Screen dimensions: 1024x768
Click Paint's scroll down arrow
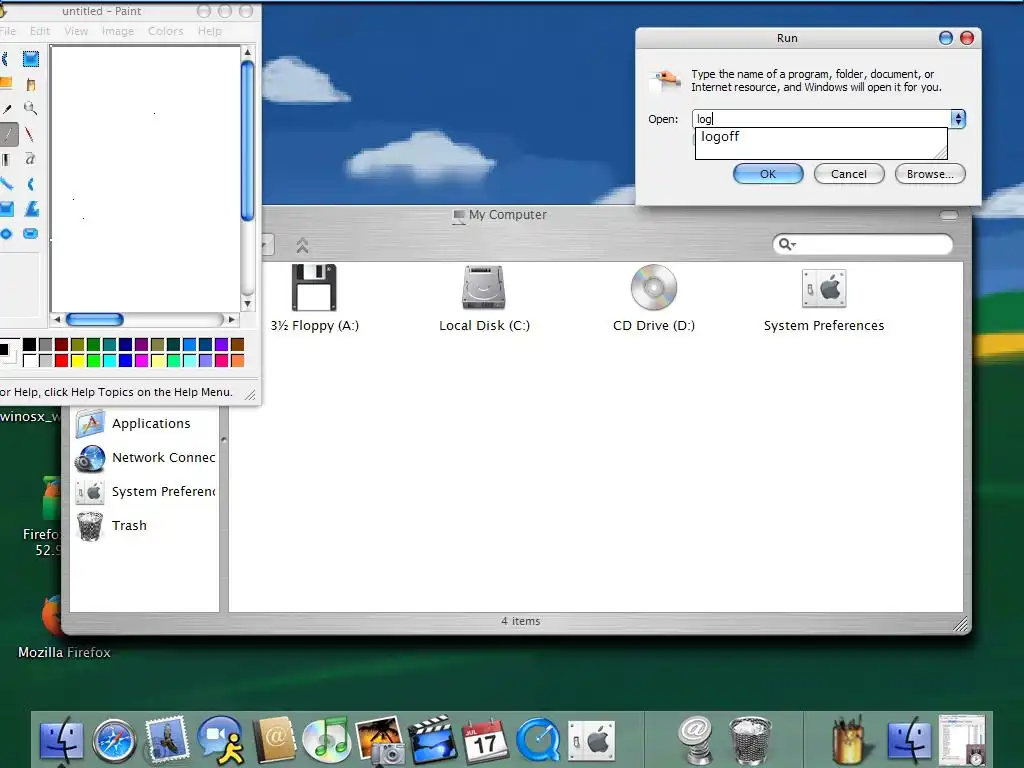tap(248, 304)
